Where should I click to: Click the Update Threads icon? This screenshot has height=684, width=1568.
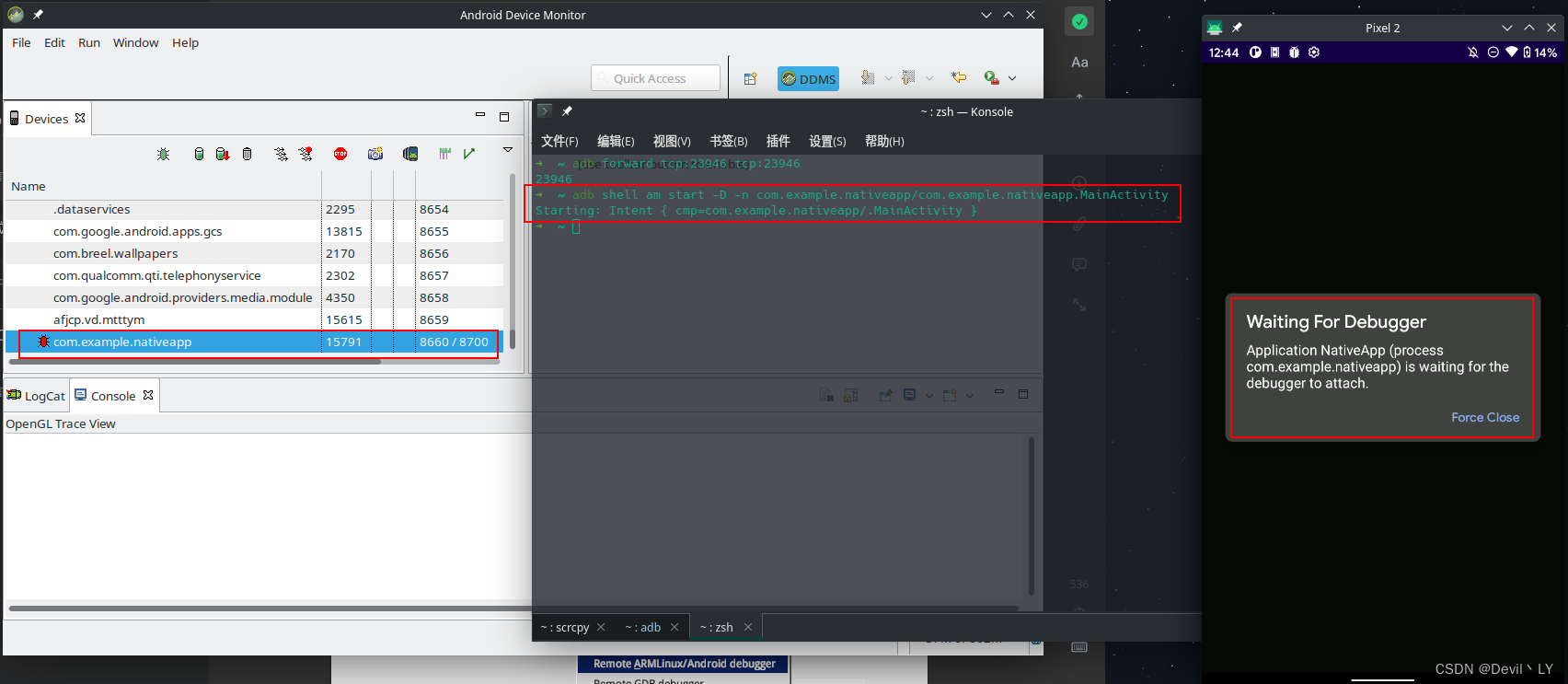pos(281,154)
